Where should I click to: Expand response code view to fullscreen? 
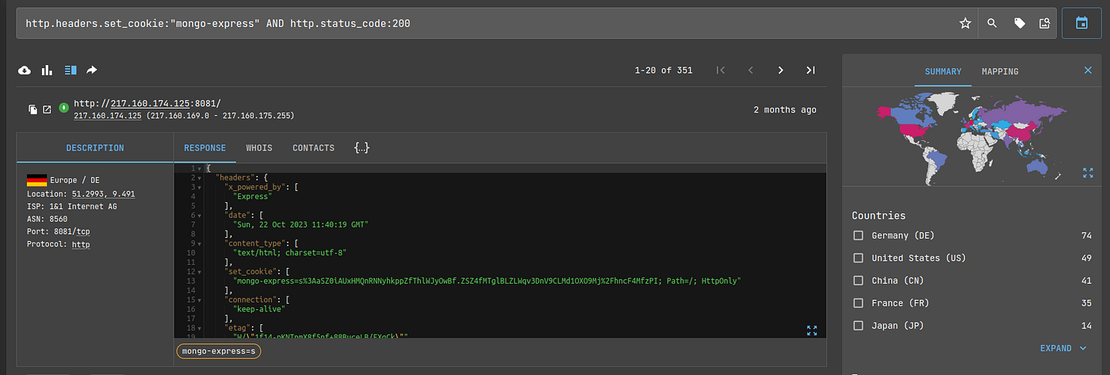point(812,330)
